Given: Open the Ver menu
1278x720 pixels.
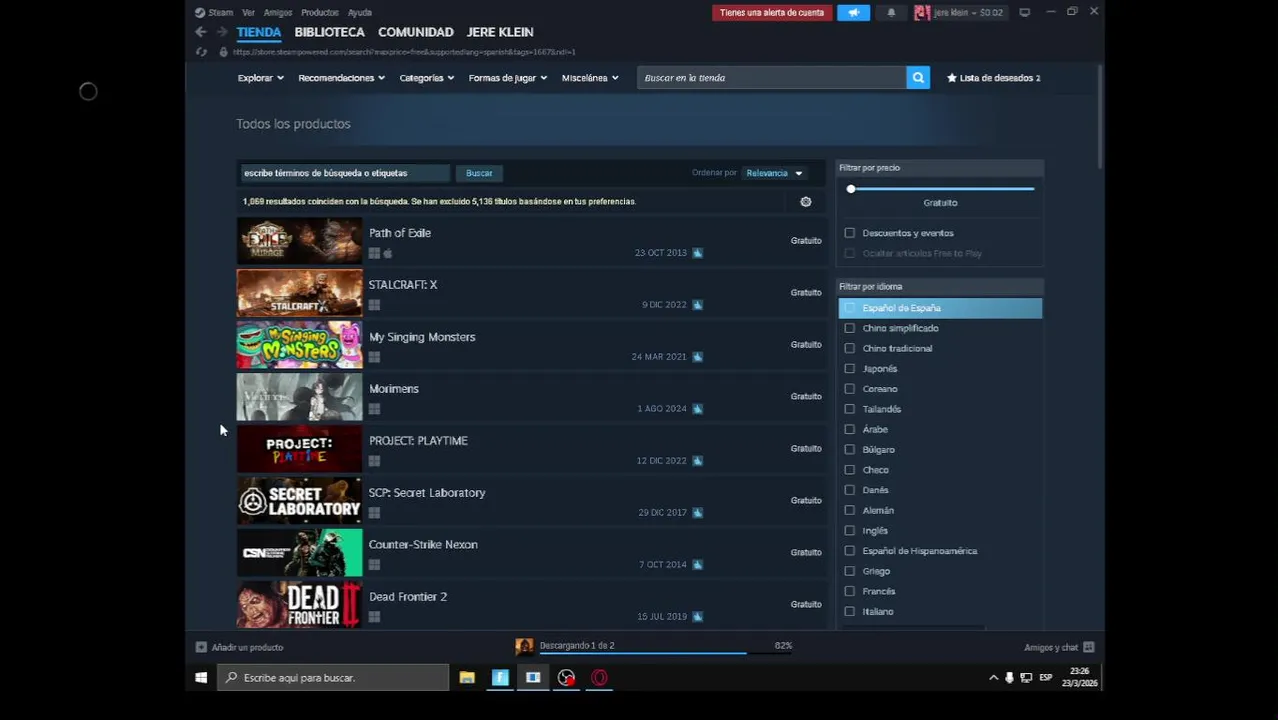Looking at the screenshot, I should coord(248,13).
